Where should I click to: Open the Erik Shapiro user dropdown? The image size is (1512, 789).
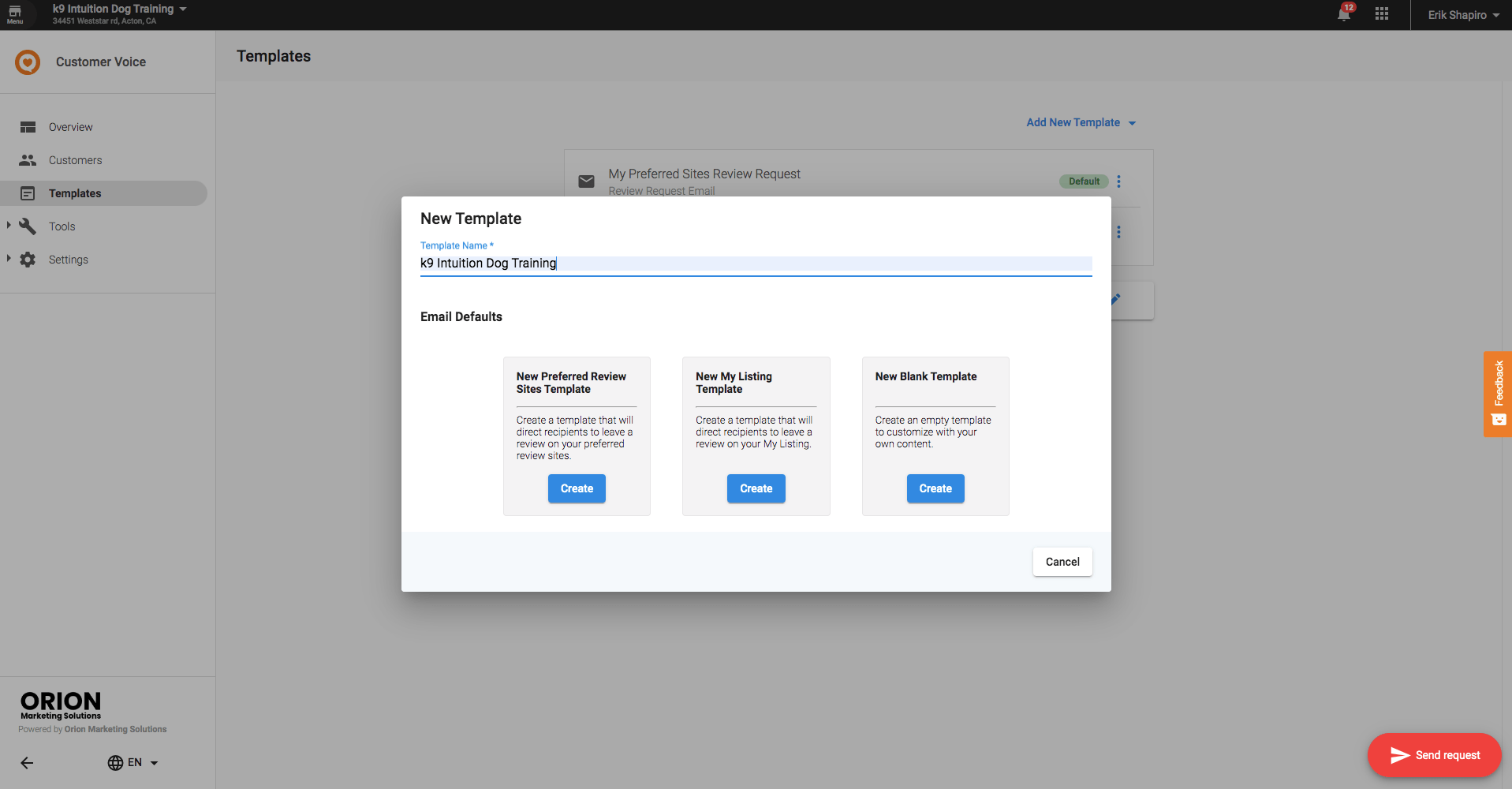coord(1463,15)
